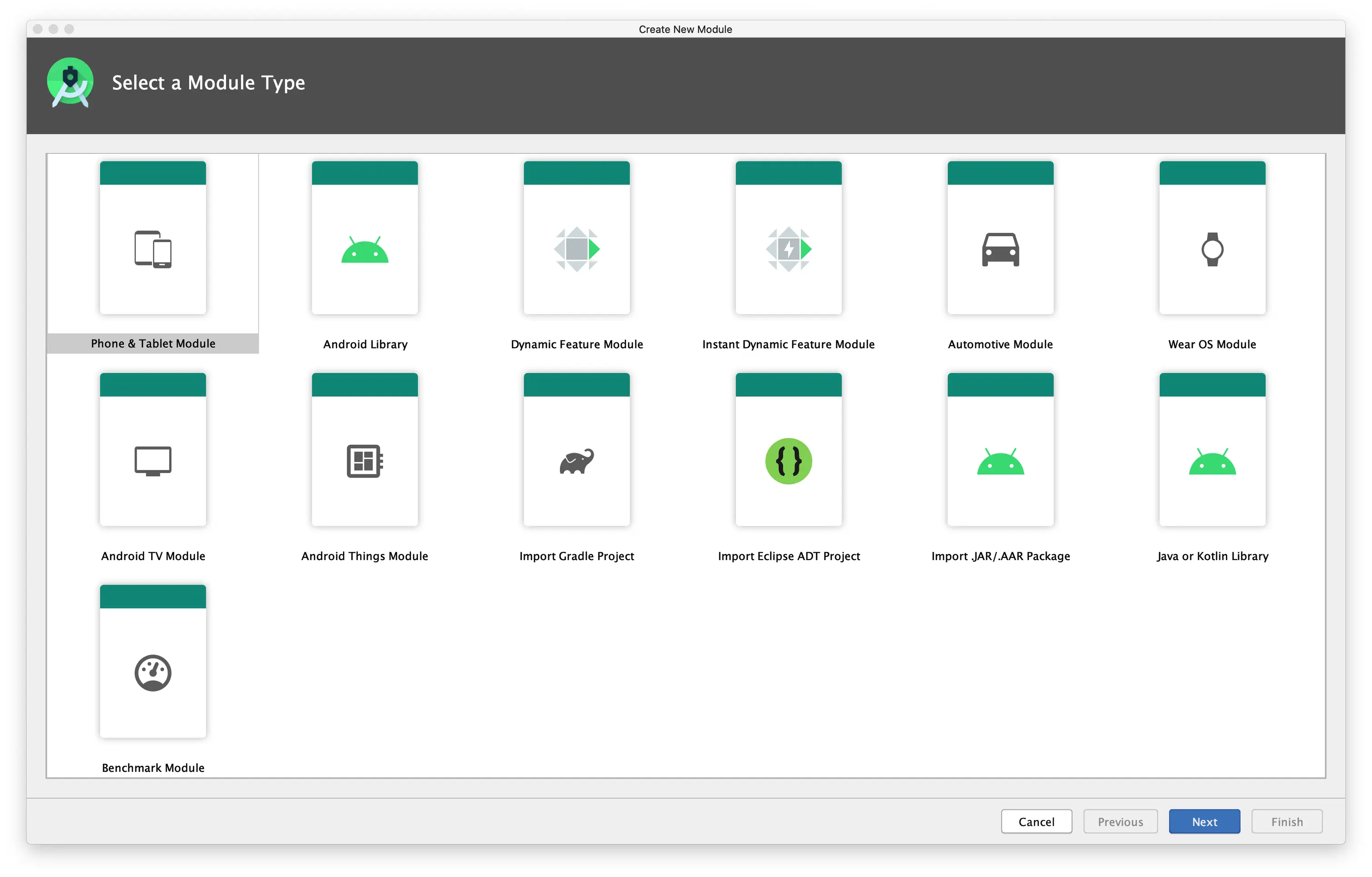This screenshot has width=1372, height=877.
Task: Choose the Wear OS watch icon
Action: click(1212, 249)
